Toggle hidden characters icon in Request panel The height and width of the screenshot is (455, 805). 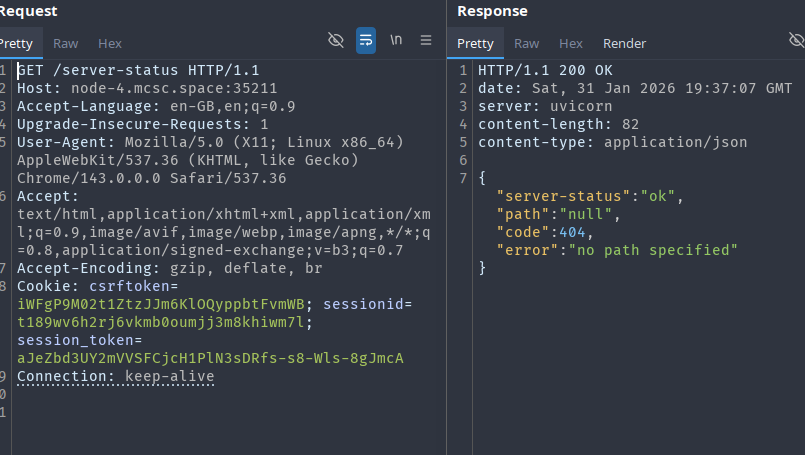[336, 40]
